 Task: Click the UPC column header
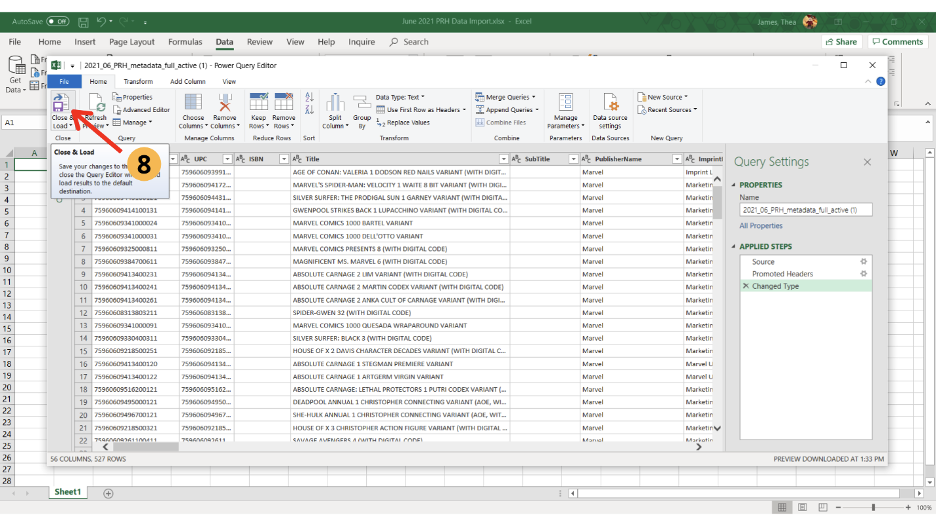tap(205, 159)
